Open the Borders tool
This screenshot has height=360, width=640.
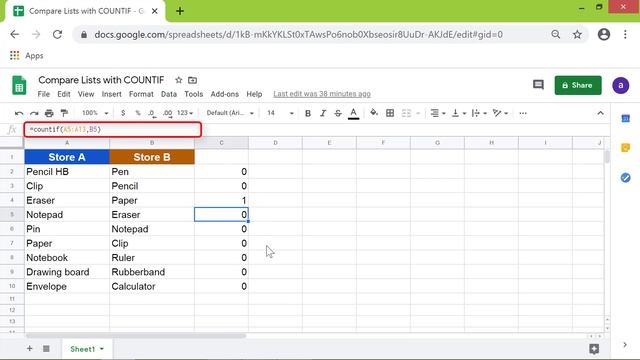click(390, 113)
